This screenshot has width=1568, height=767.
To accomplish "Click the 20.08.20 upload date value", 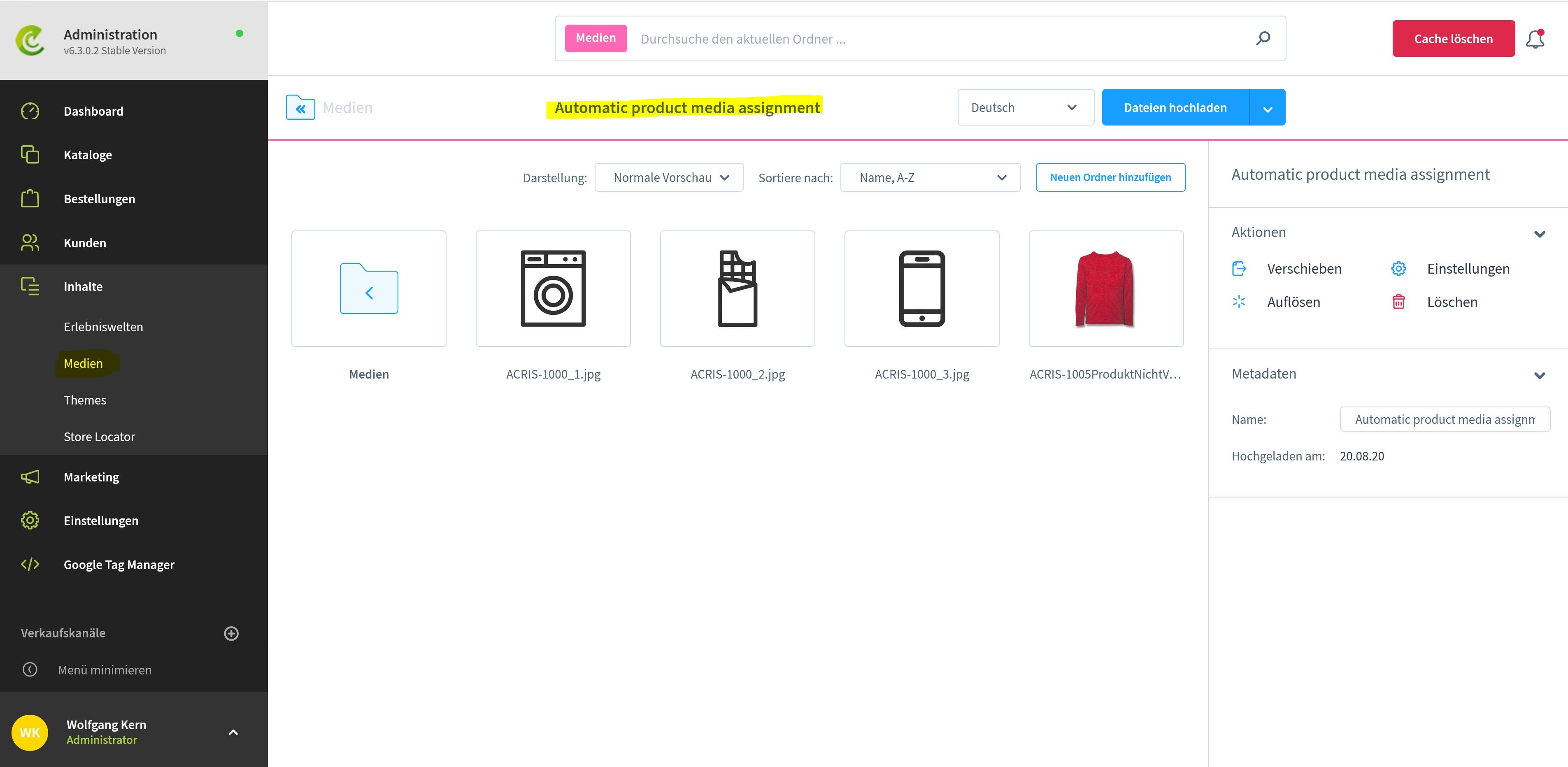I will (1362, 456).
